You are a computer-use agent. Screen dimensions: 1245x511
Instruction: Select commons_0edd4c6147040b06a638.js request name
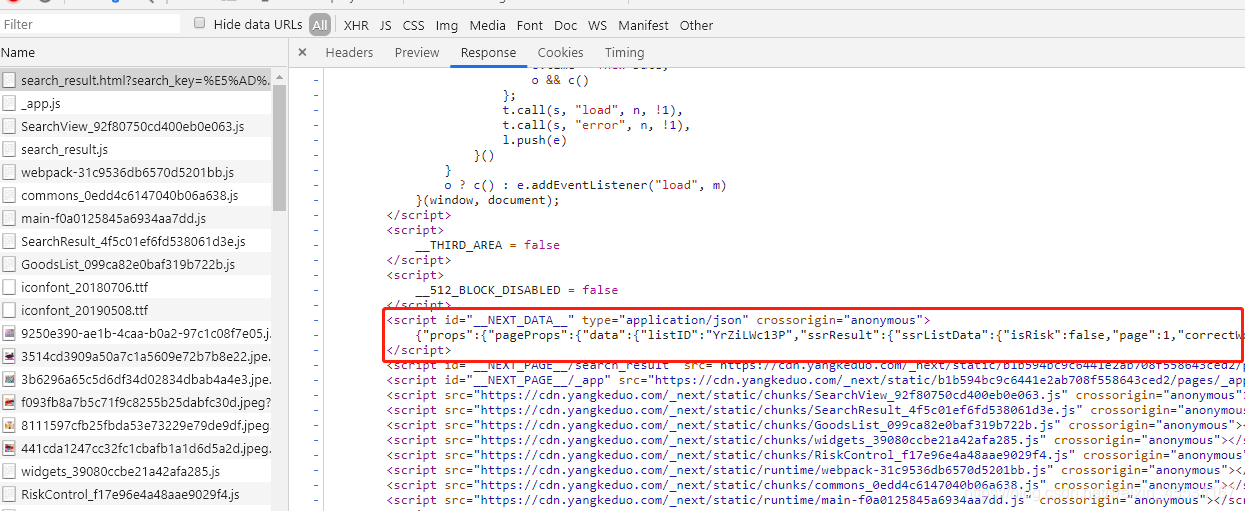point(129,195)
